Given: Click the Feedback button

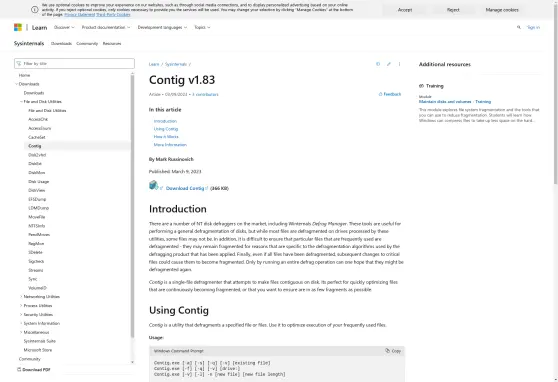Looking at the screenshot, I should pyautogui.click(x=390, y=94).
